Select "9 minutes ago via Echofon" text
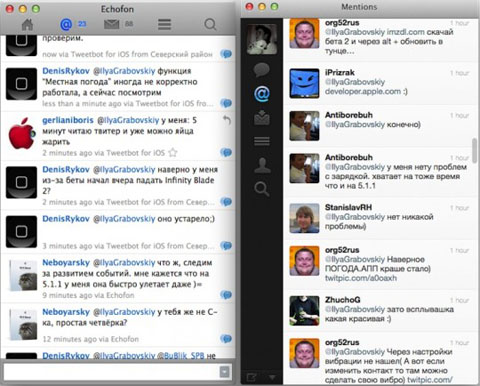Screen dimensions: 480x386 (88, 295)
